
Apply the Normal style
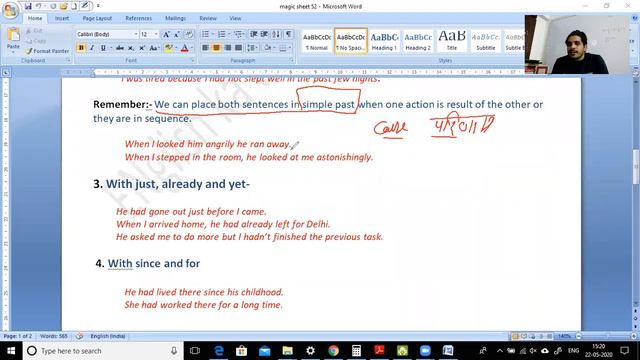[317, 41]
